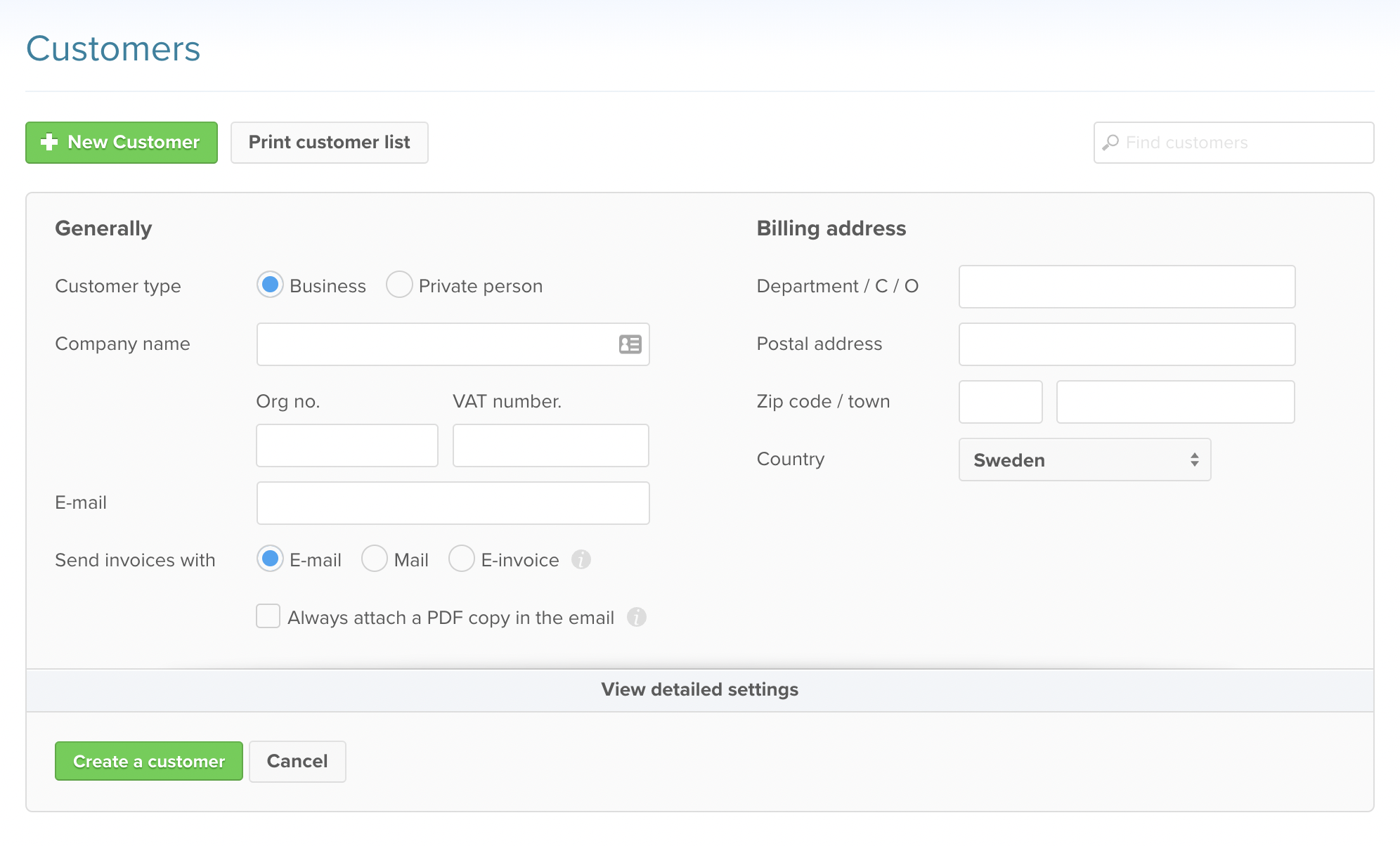The height and width of the screenshot is (846, 1400).
Task: Click info icon next to E-invoice option
Action: click(x=581, y=560)
